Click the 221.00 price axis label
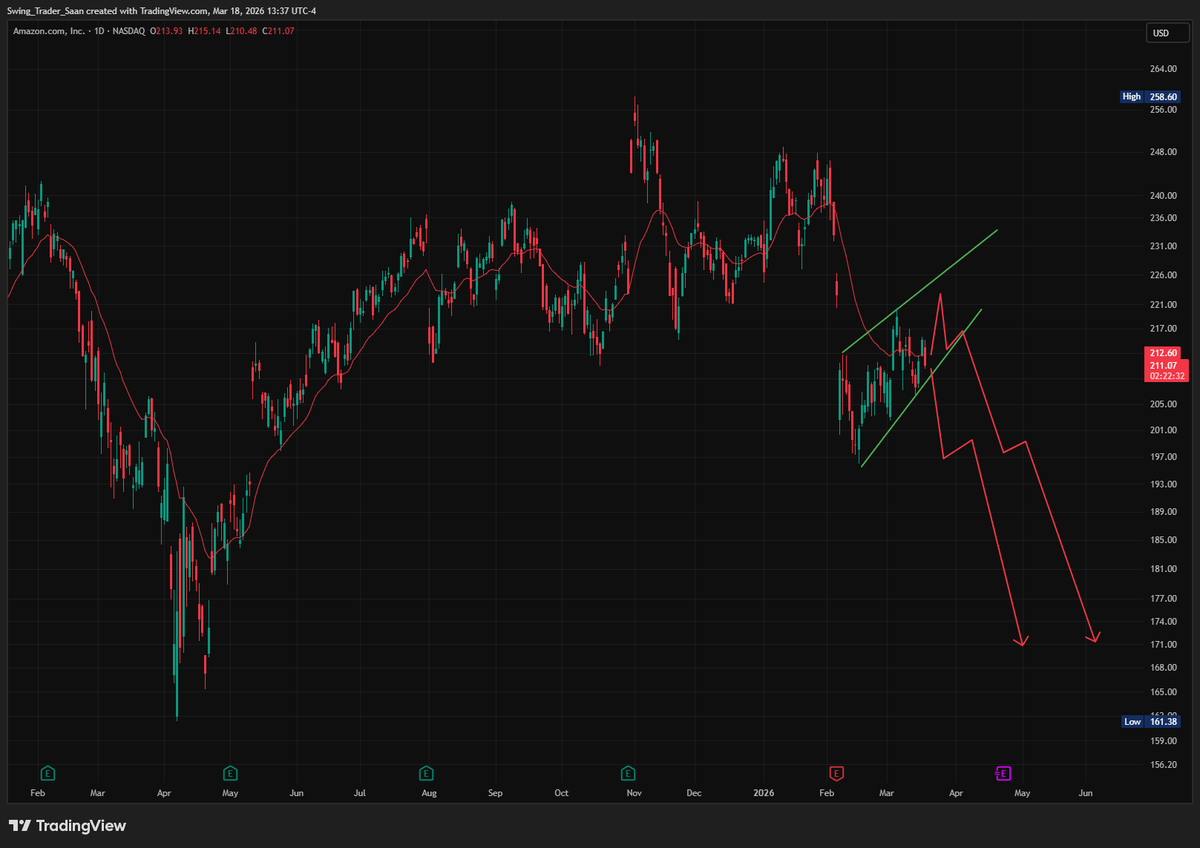 tap(1163, 304)
